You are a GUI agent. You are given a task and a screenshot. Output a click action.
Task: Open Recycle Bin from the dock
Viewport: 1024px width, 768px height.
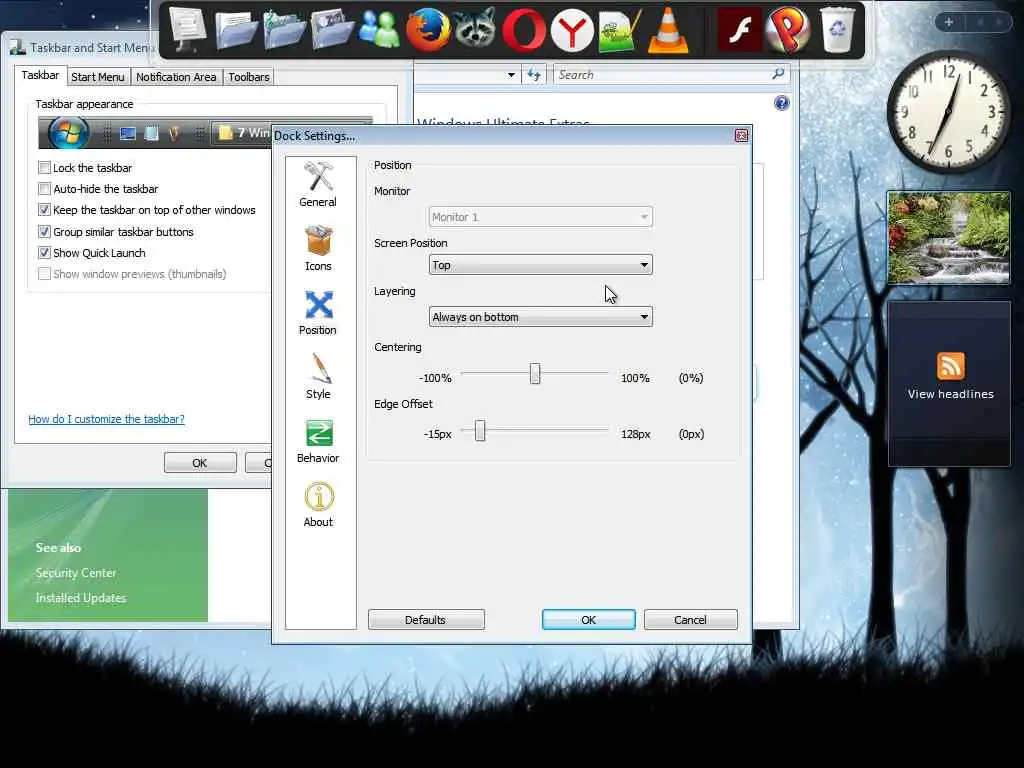coord(837,30)
